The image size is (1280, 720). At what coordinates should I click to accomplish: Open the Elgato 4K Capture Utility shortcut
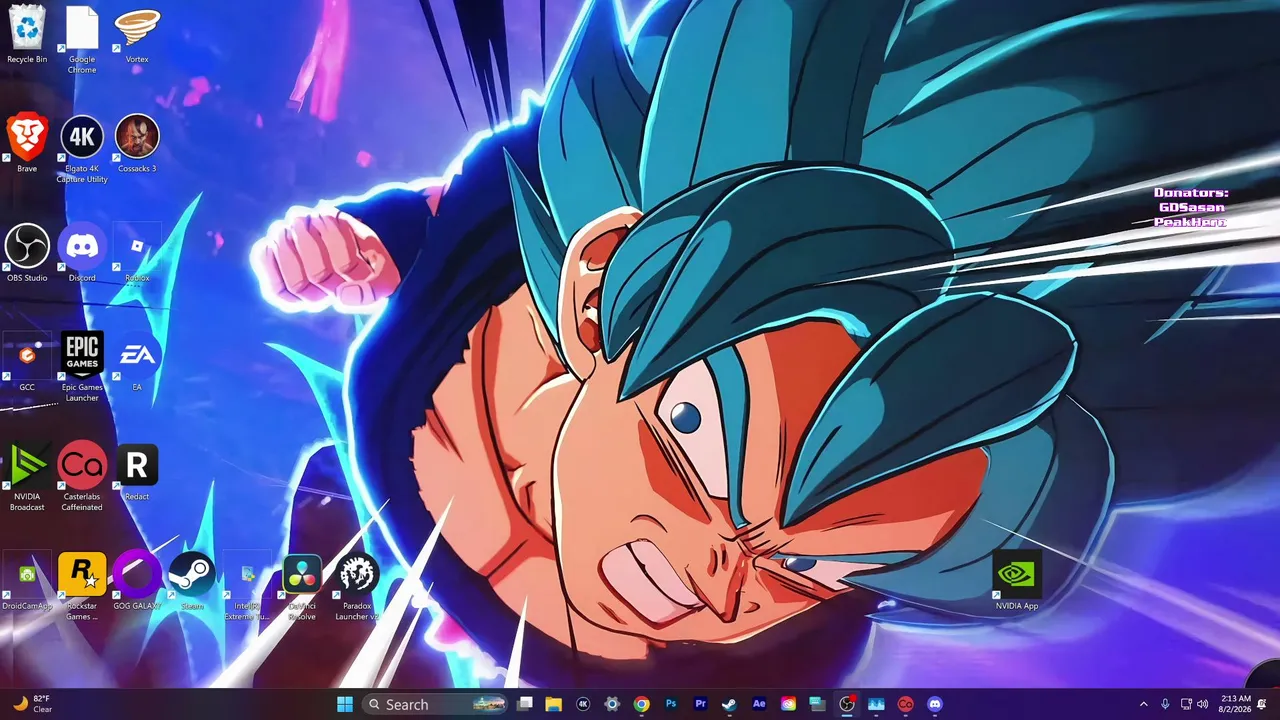(82, 149)
